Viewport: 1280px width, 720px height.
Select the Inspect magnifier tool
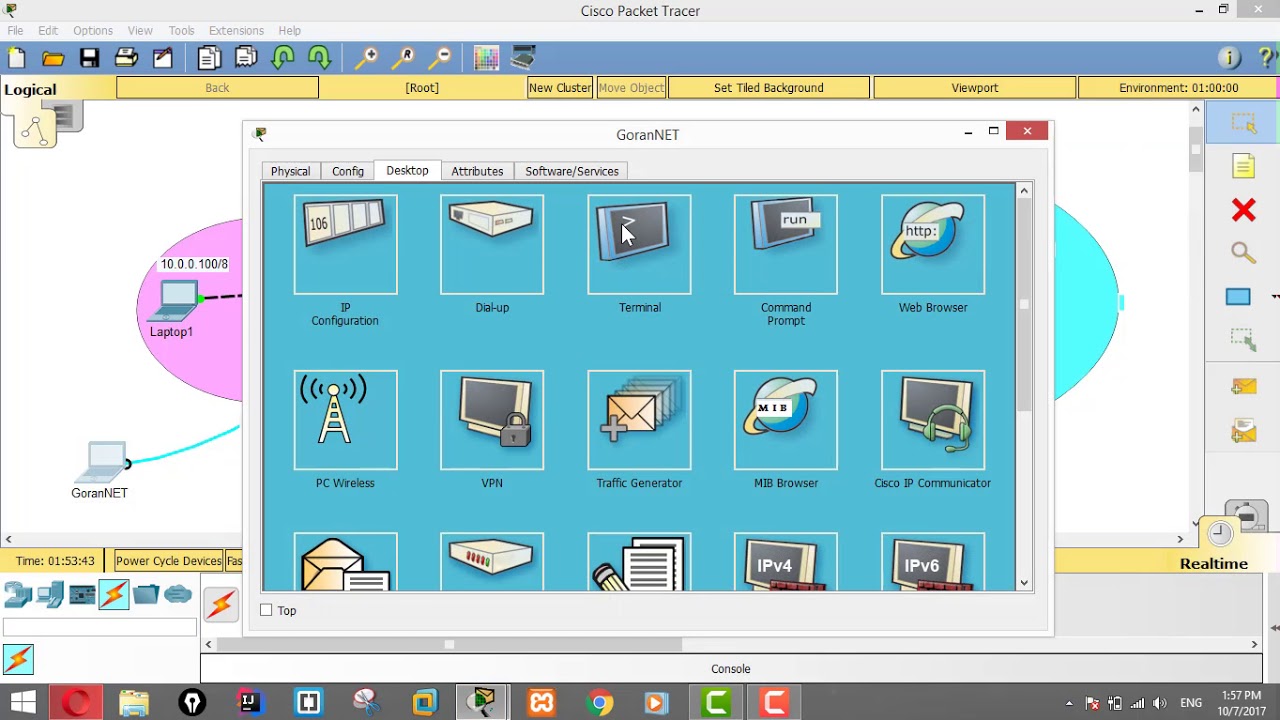coord(1243,252)
